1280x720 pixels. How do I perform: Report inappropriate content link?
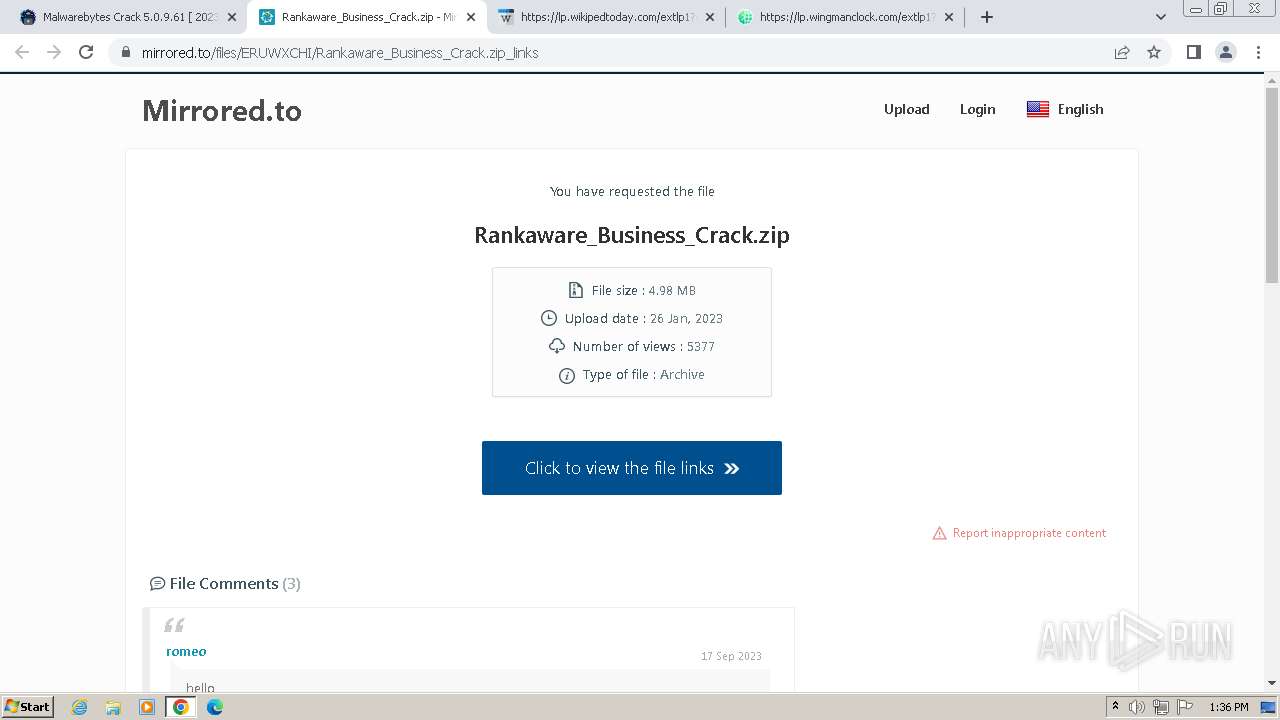click(1029, 533)
